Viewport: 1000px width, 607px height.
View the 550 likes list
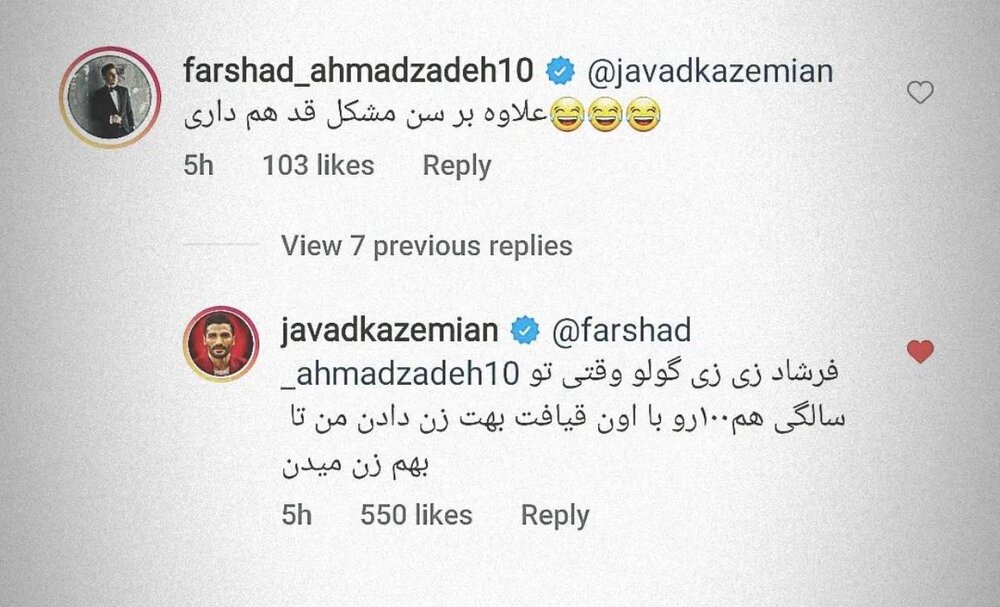tap(416, 515)
